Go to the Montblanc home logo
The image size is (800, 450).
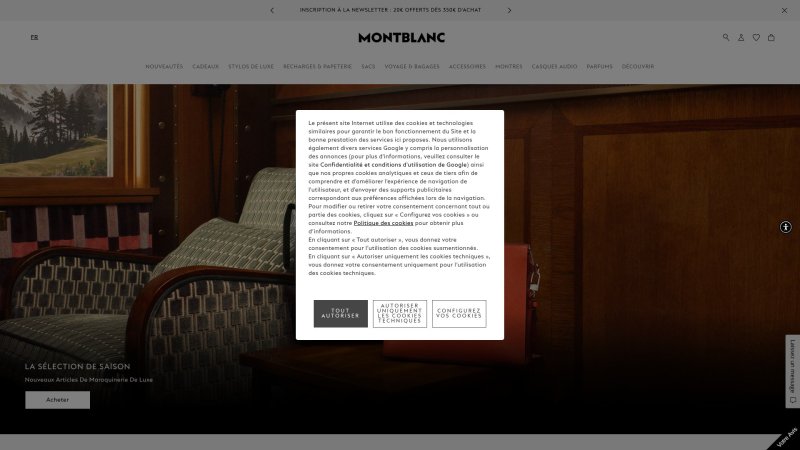(402, 37)
